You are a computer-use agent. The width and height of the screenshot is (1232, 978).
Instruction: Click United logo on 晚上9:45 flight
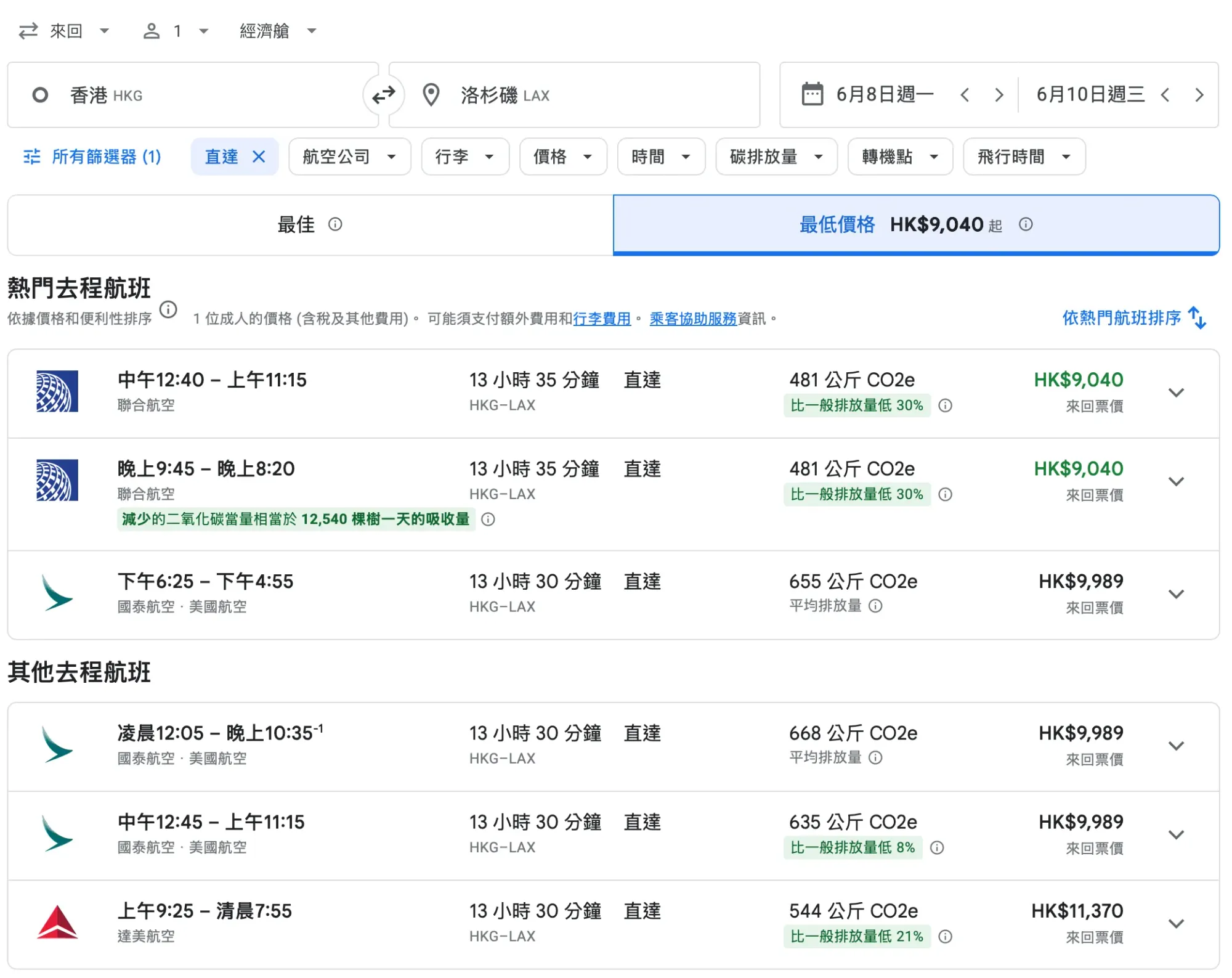57,480
